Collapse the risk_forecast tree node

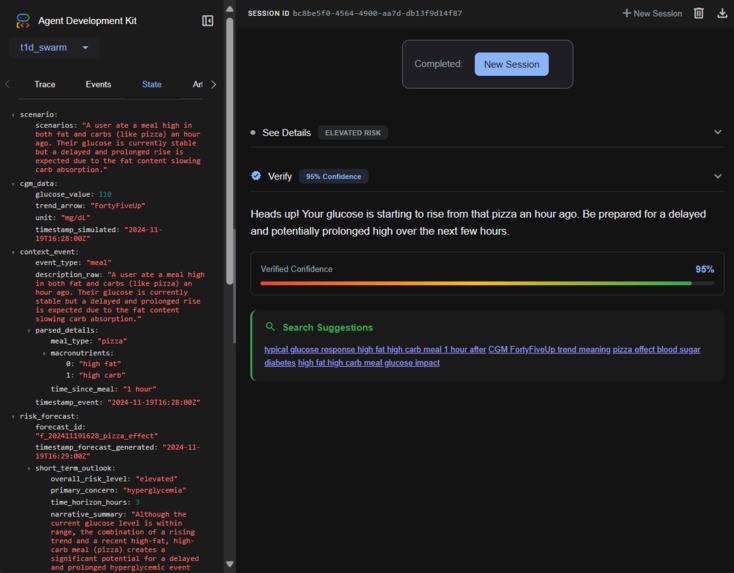(13, 417)
